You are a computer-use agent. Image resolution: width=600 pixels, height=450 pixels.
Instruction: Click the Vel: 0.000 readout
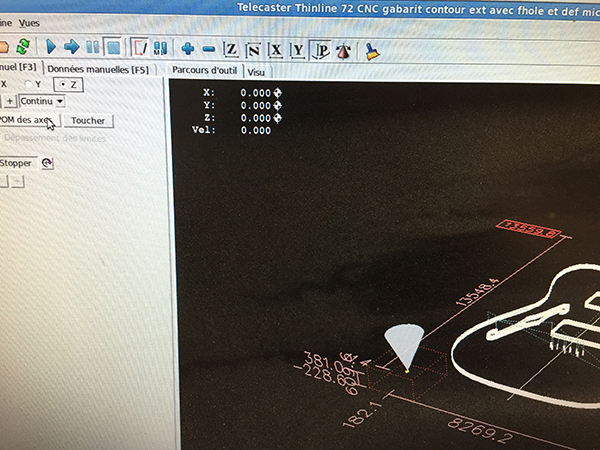click(x=232, y=130)
